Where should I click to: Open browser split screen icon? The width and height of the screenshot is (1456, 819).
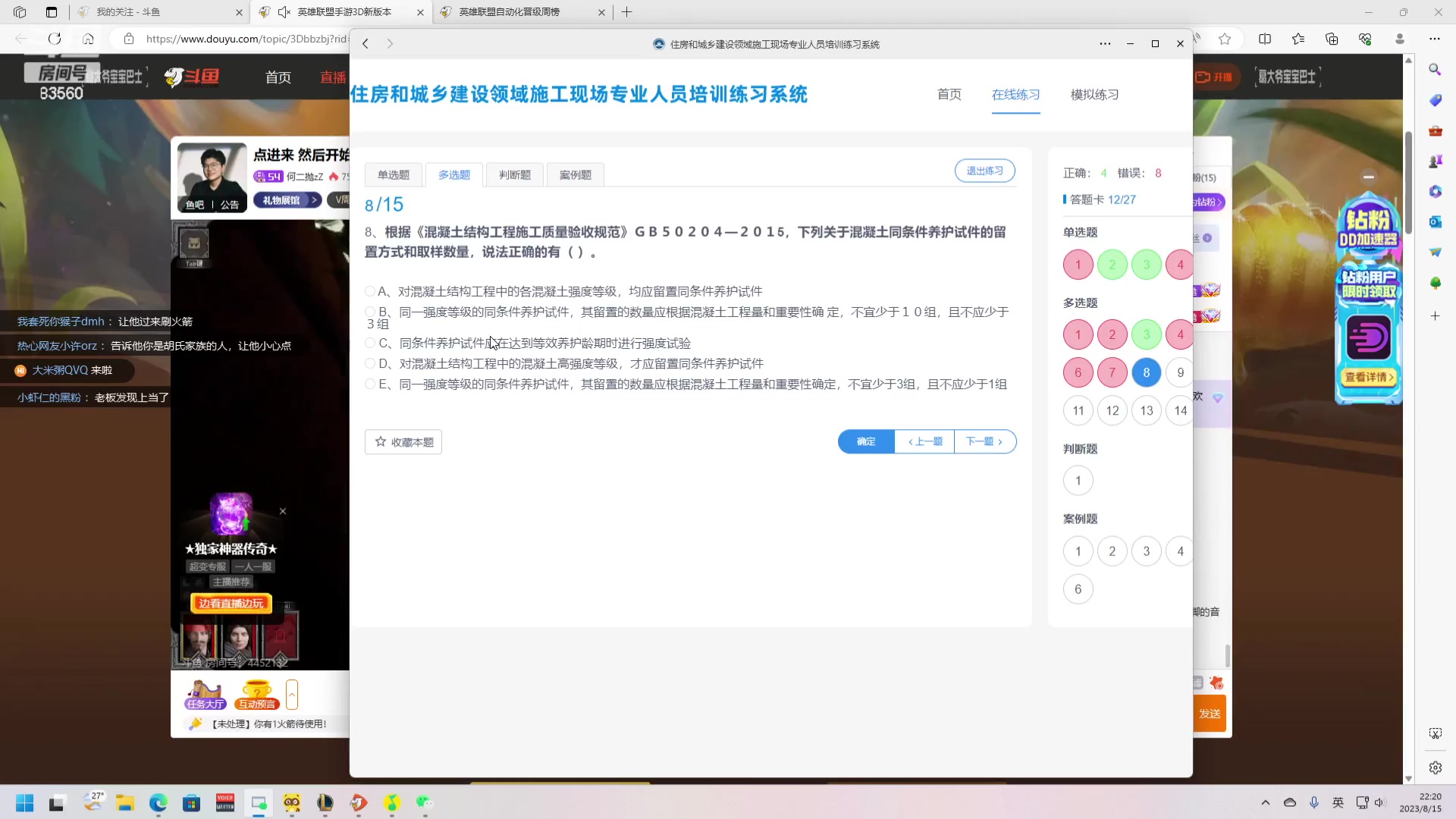coord(1264,39)
